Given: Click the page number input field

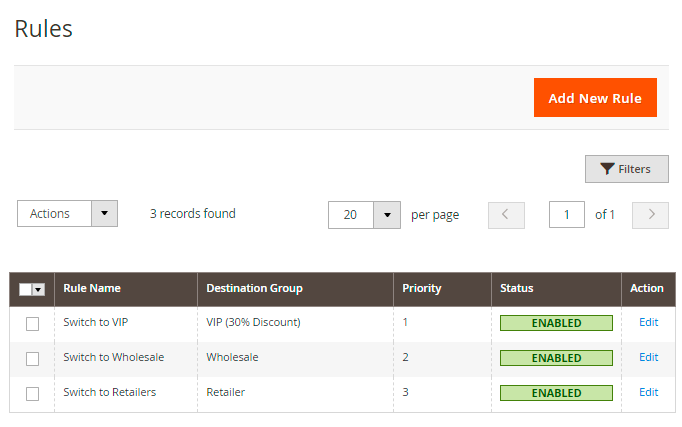Looking at the screenshot, I should 567,214.
